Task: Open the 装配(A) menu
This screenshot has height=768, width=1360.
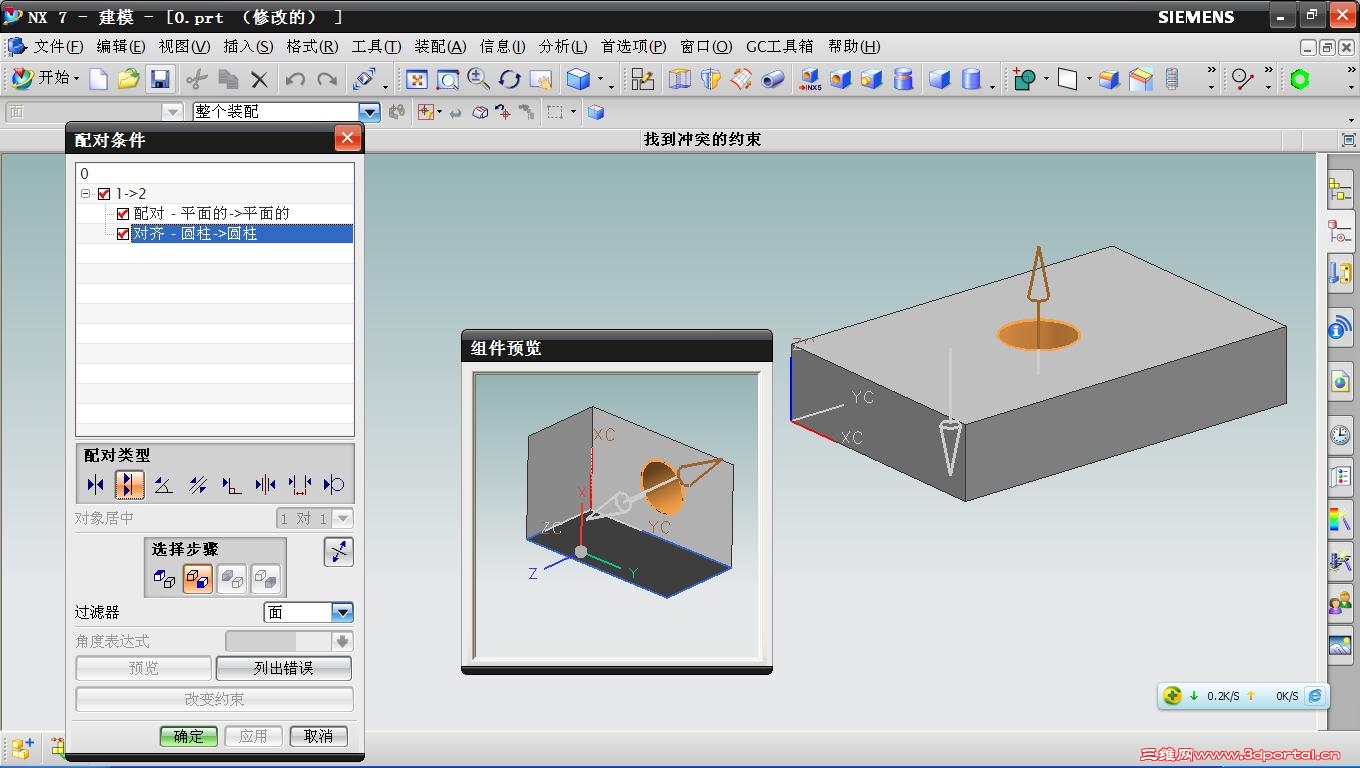Action: [440, 46]
